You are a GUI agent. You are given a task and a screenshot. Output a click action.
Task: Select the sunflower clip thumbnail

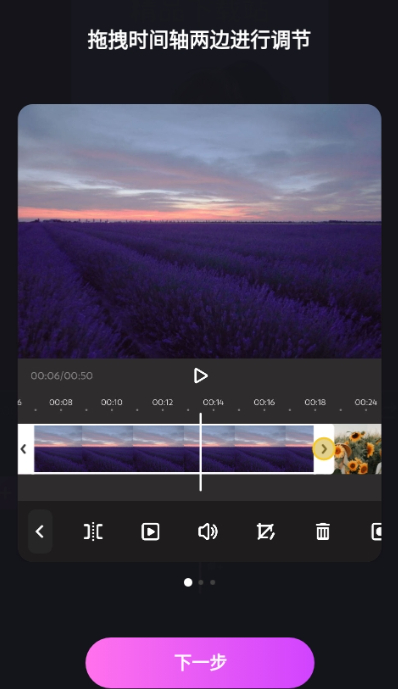pos(358,449)
